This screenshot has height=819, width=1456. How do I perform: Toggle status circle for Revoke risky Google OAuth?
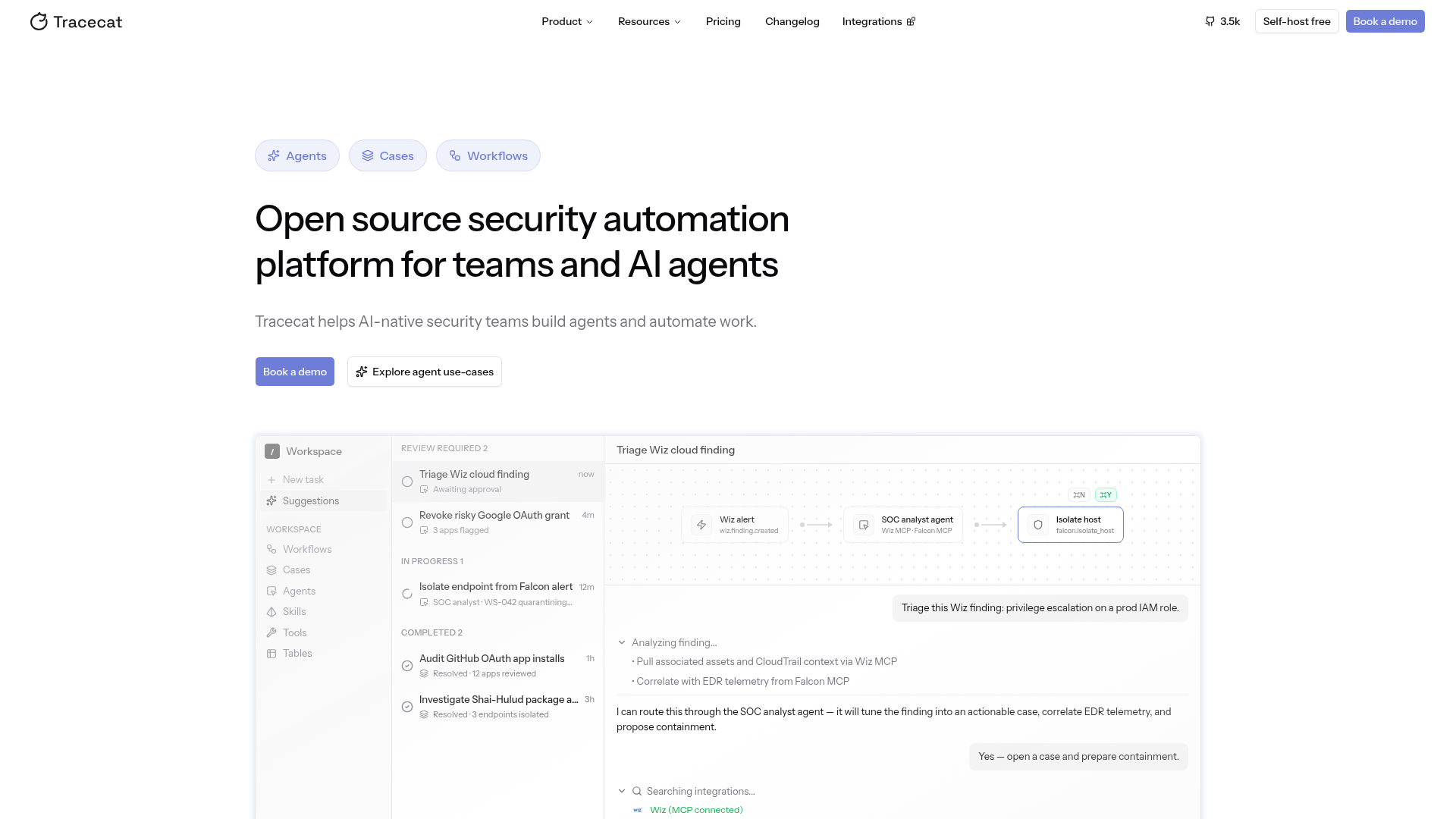pyautogui.click(x=407, y=522)
